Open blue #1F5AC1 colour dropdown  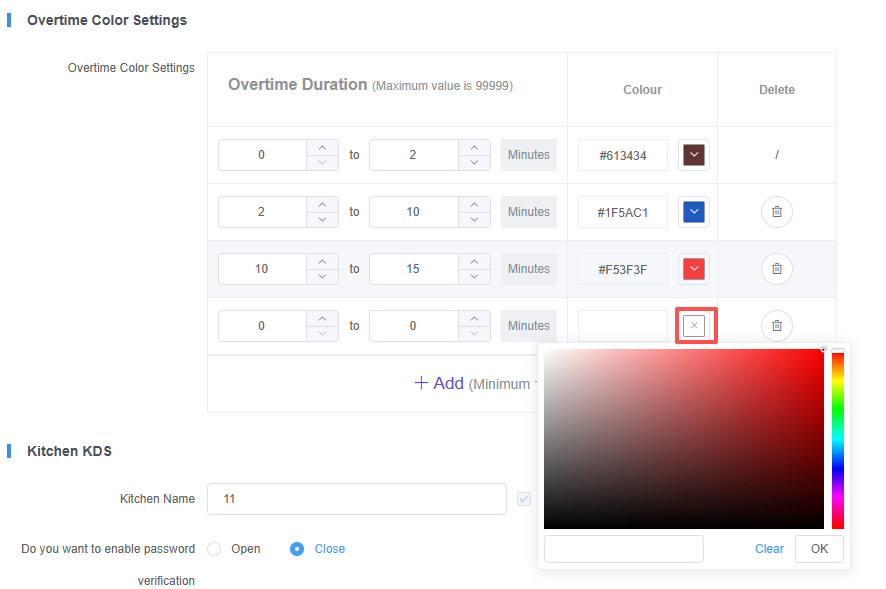[x=693, y=212]
